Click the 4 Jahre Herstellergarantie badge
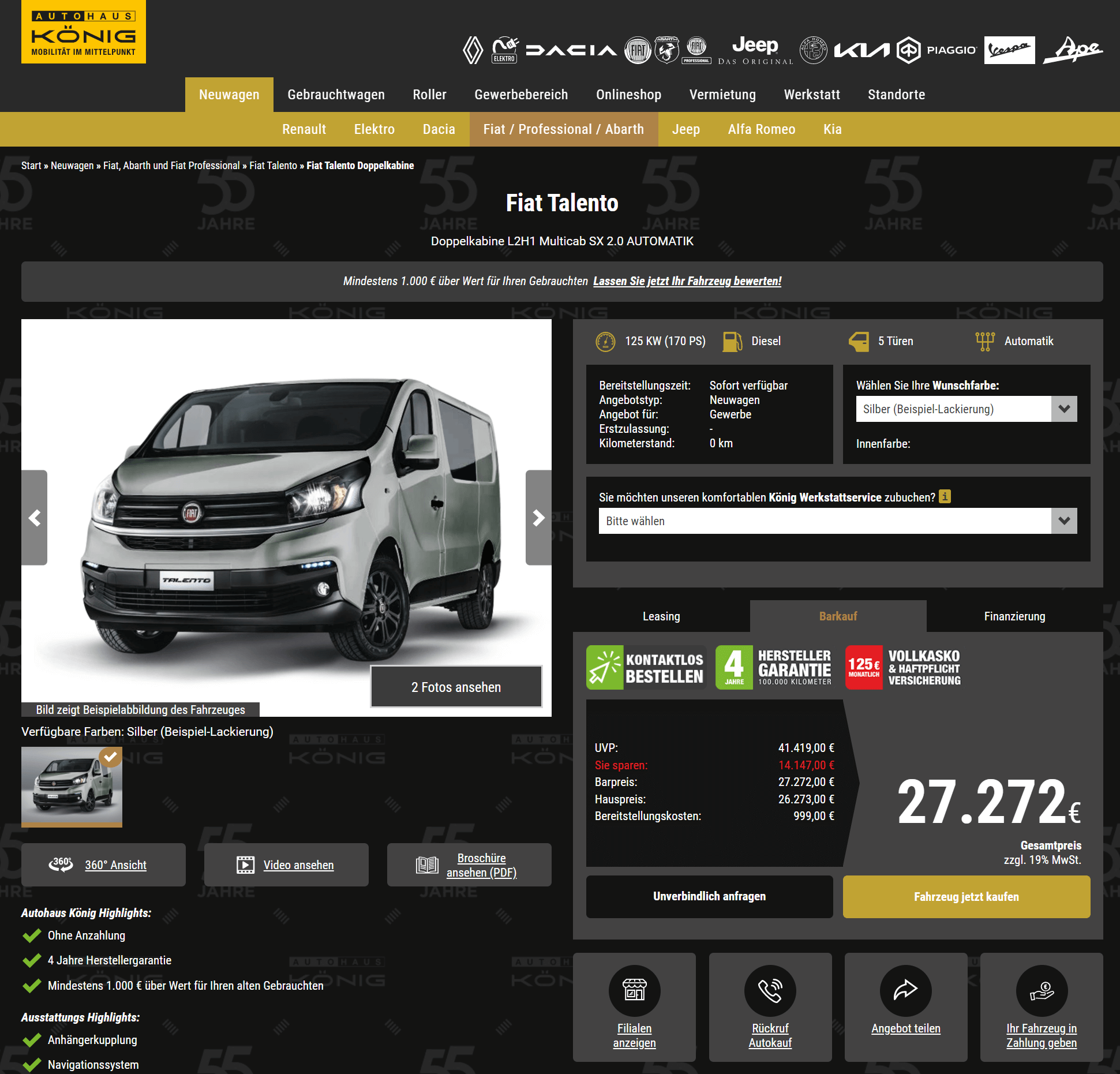1120x1074 pixels. 774,667
